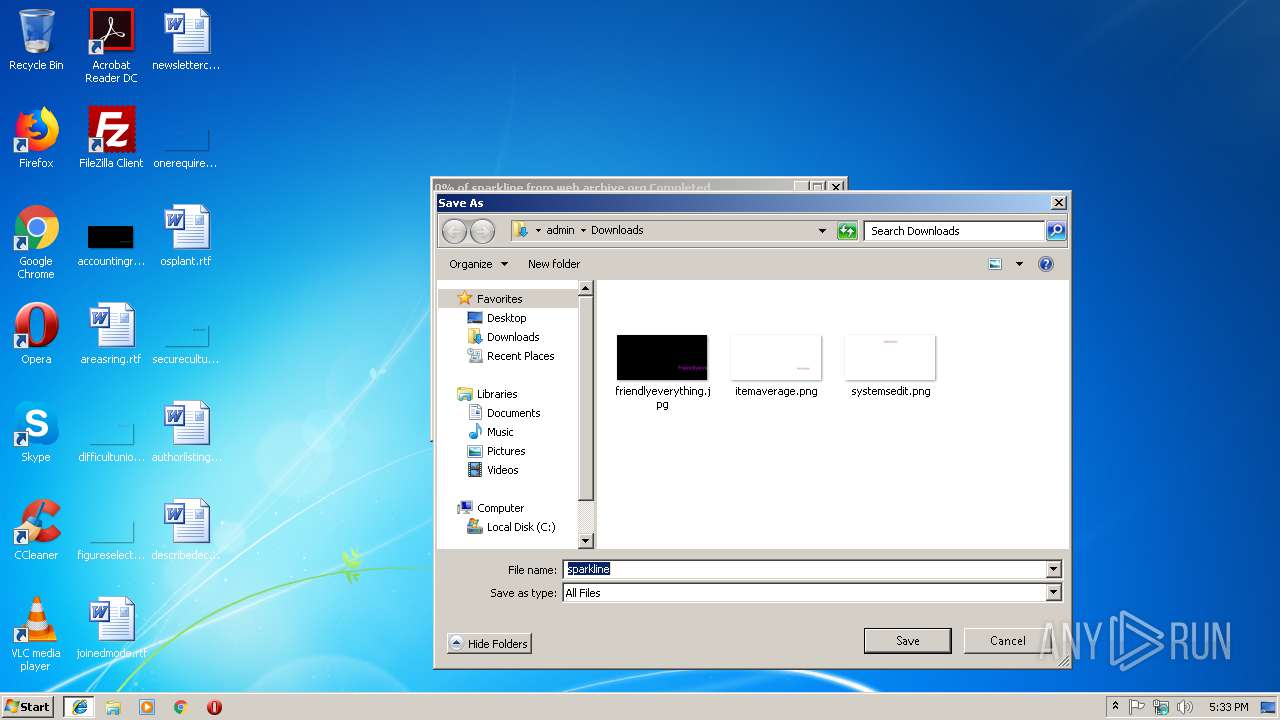Click the Search Downloads field

[x=954, y=231]
